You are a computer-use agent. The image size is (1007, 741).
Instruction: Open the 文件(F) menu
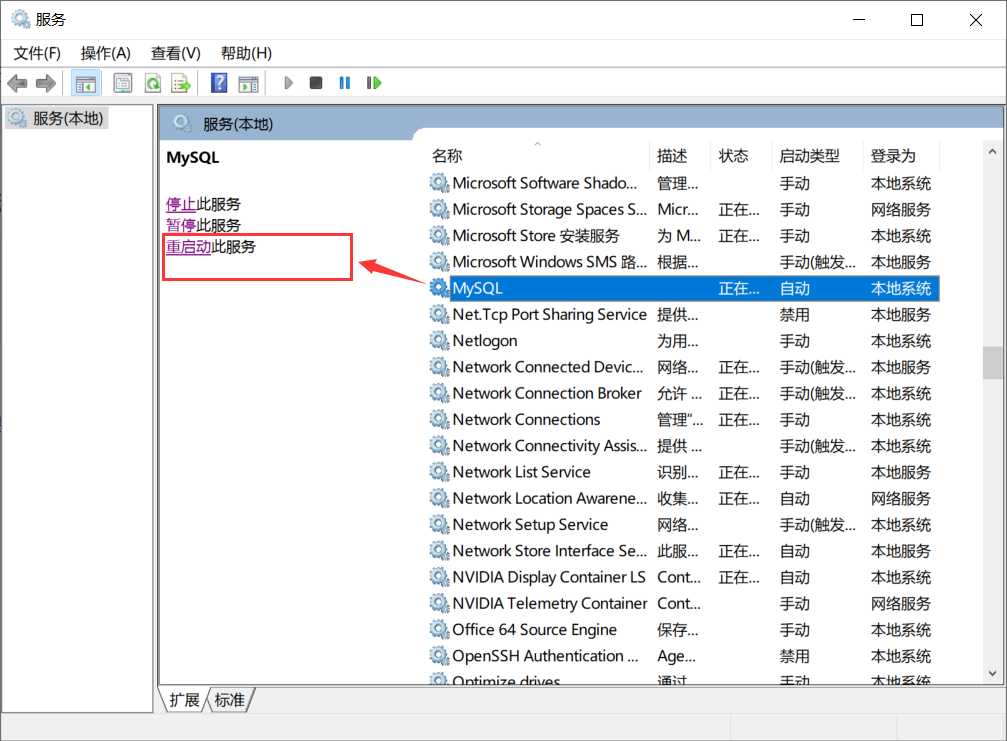[x=37, y=53]
